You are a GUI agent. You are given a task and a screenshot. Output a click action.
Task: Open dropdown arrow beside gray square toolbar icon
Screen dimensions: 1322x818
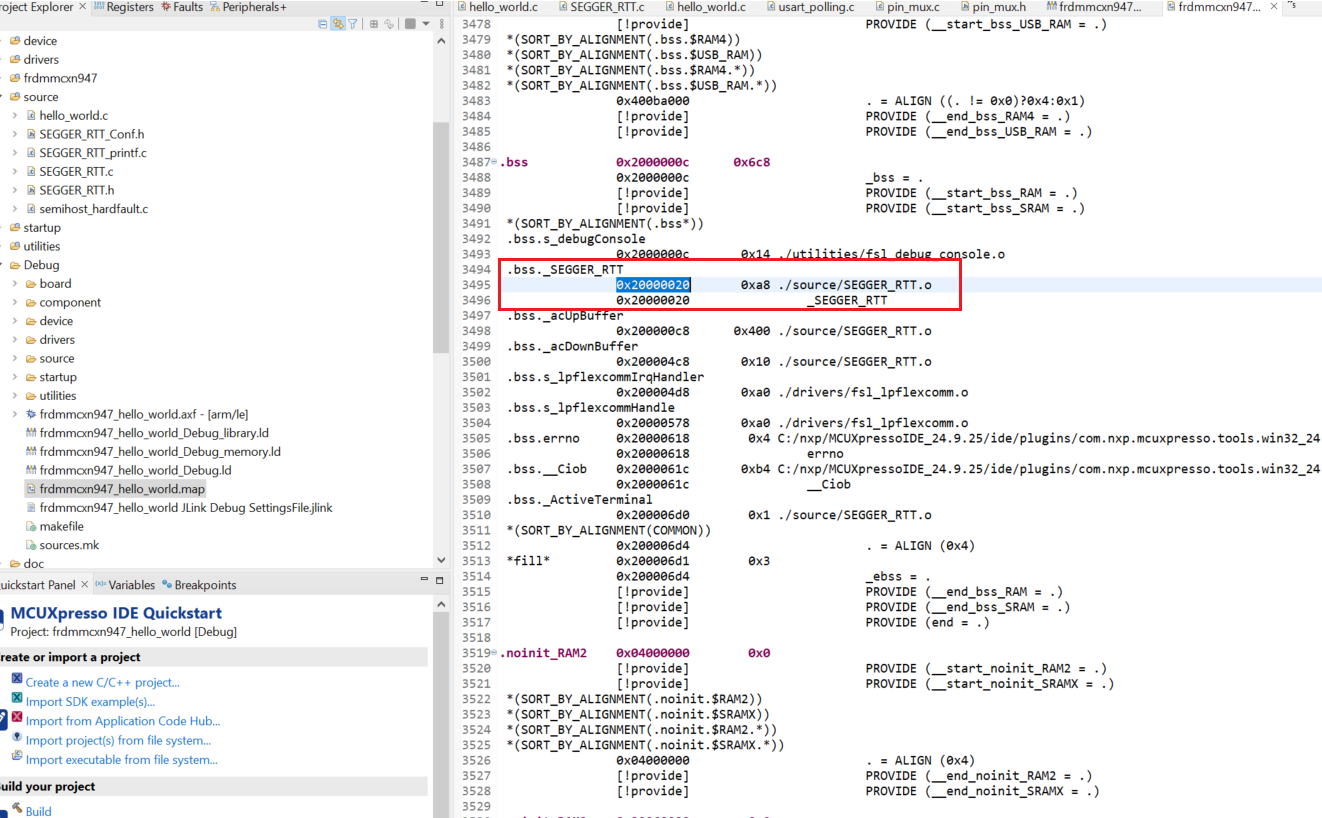tap(426, 23)
